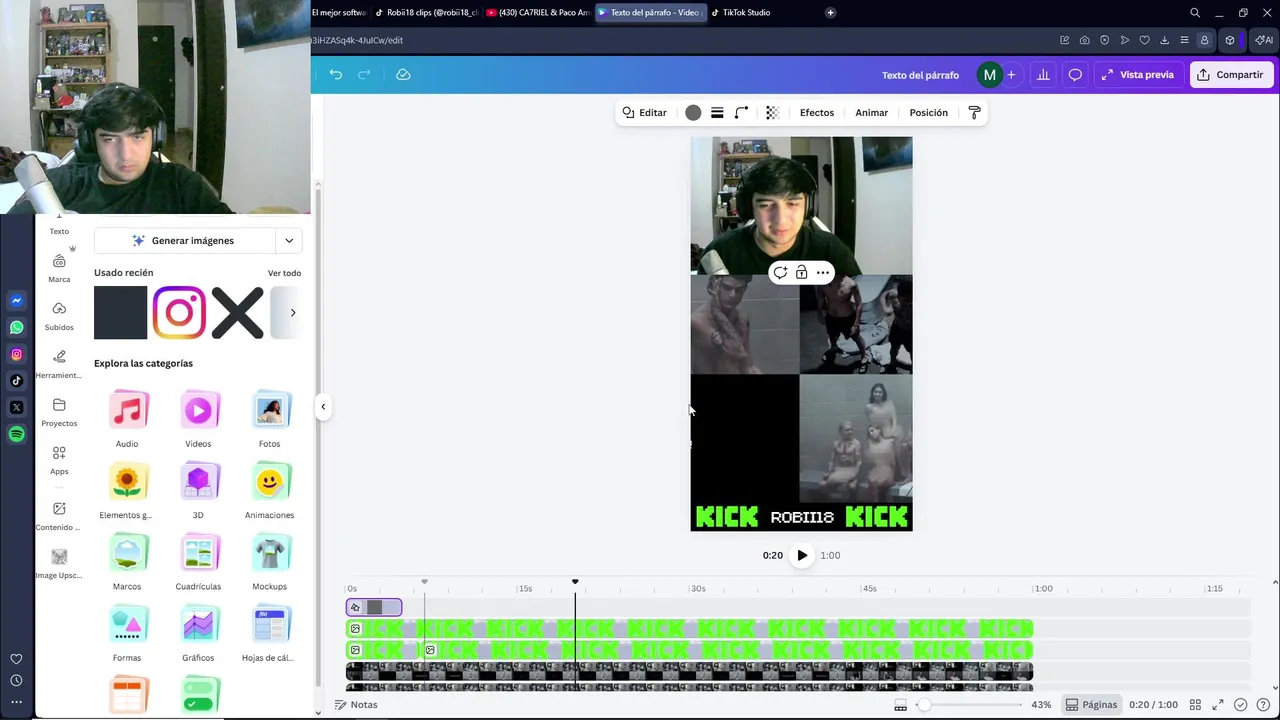1280x720 pixels.
Task: Switch to the CA7RIEL & Paco YouTube tab
Action: (x=538, y=13)
